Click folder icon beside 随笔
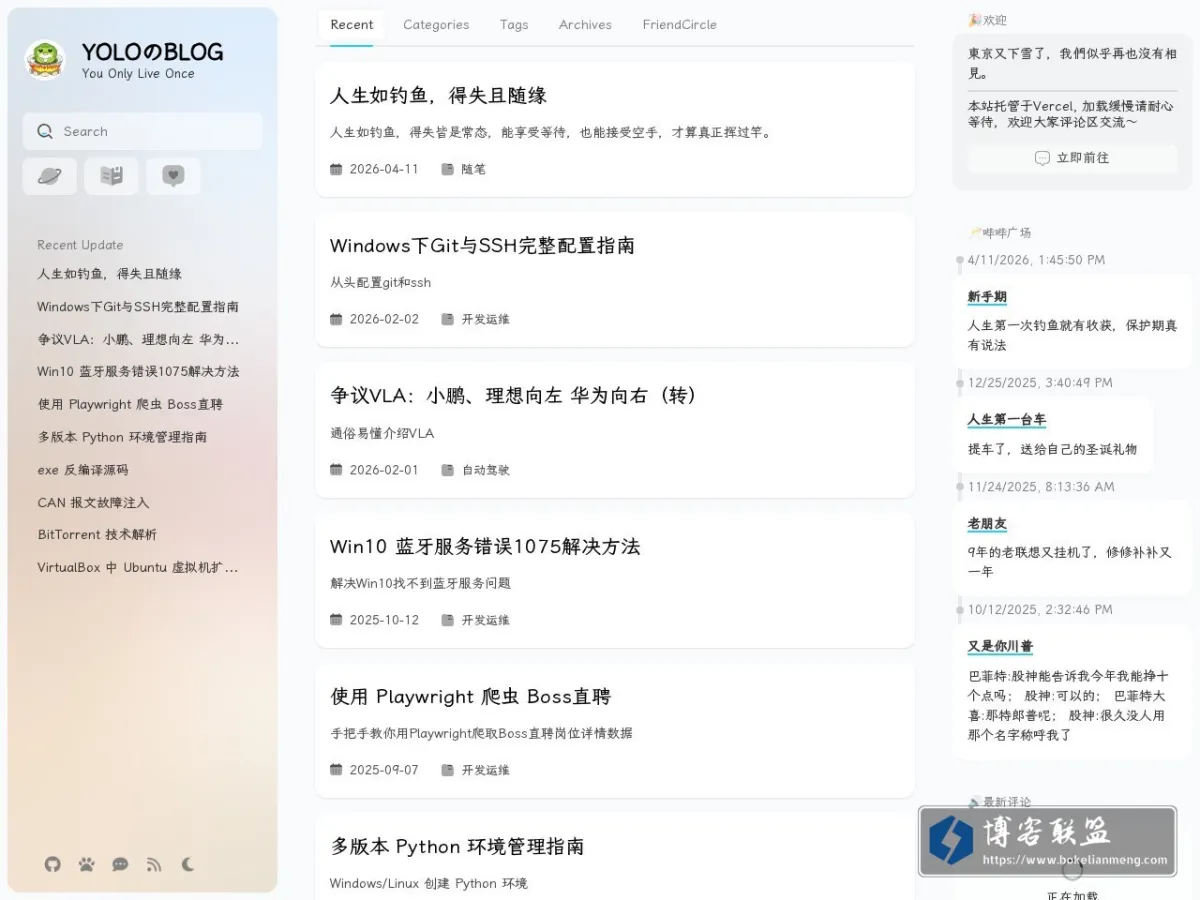The width and height of the screenshot is (1200, 900). click(x=448, y=169)
